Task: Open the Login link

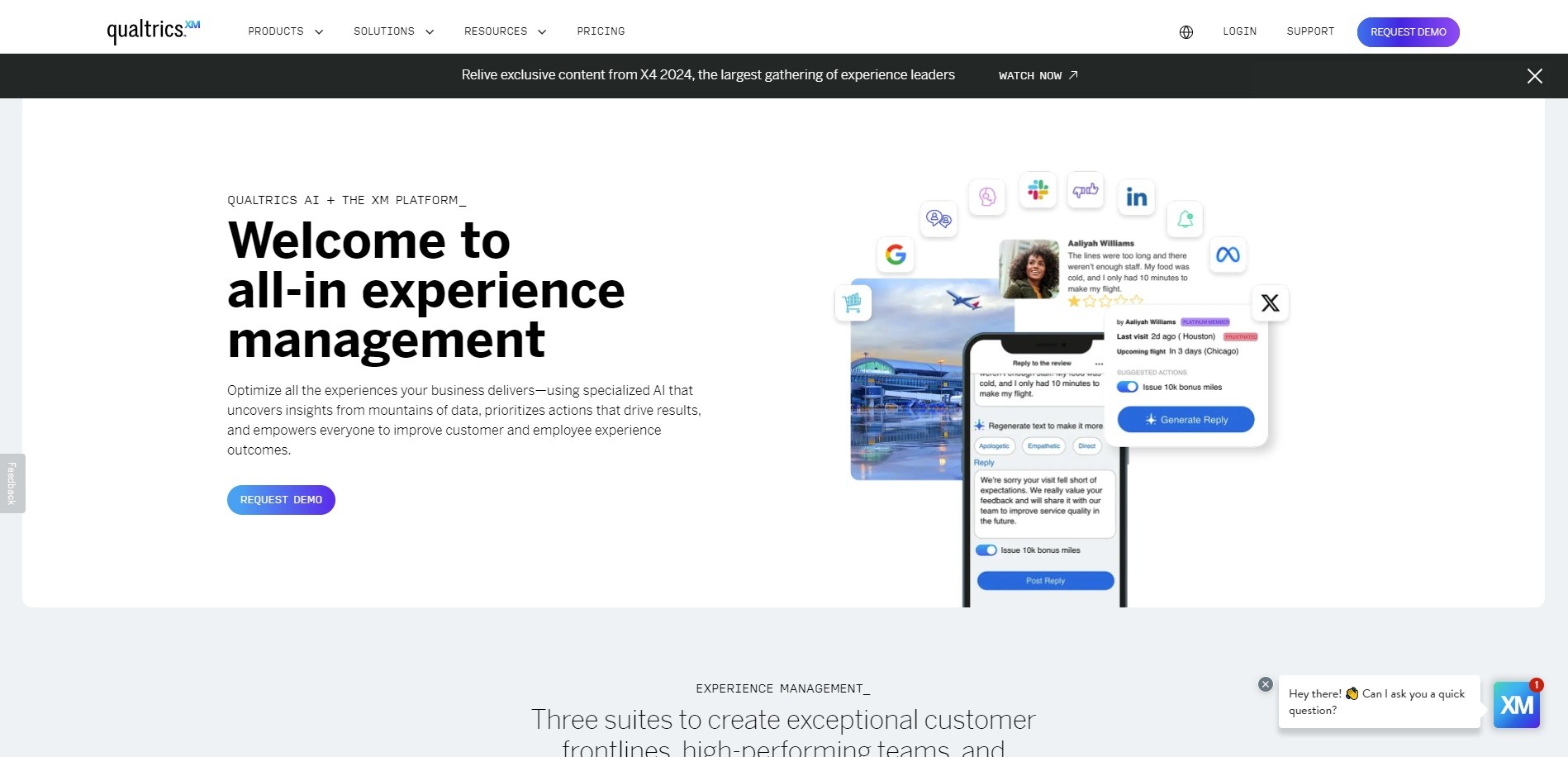Action: pos(1240,31)
